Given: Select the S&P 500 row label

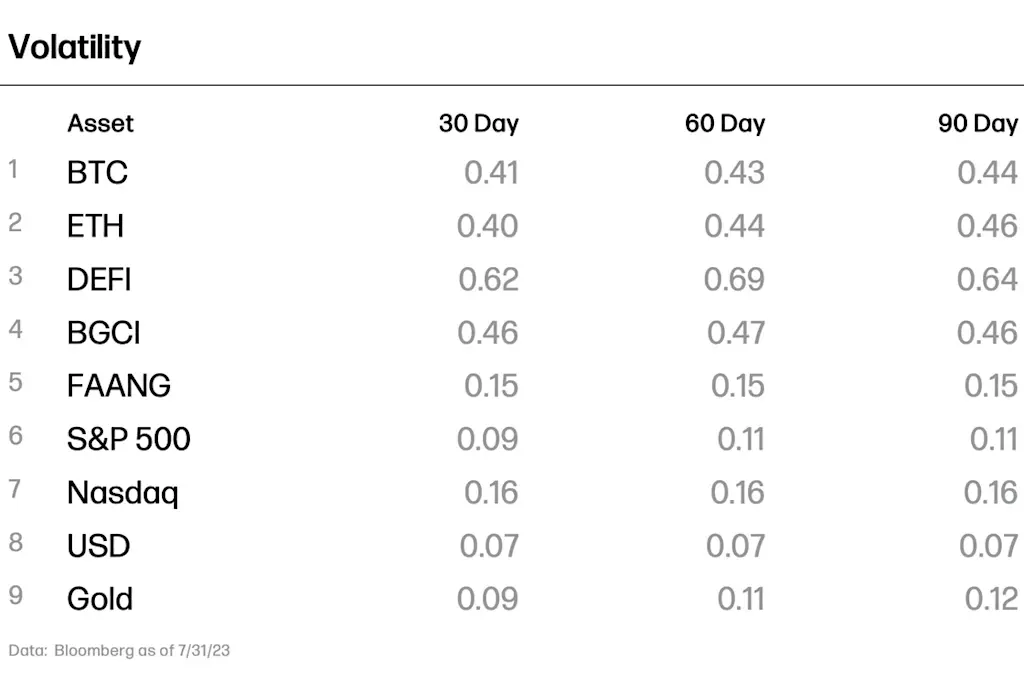Looking at the screenshot, I should pos(128,439).
